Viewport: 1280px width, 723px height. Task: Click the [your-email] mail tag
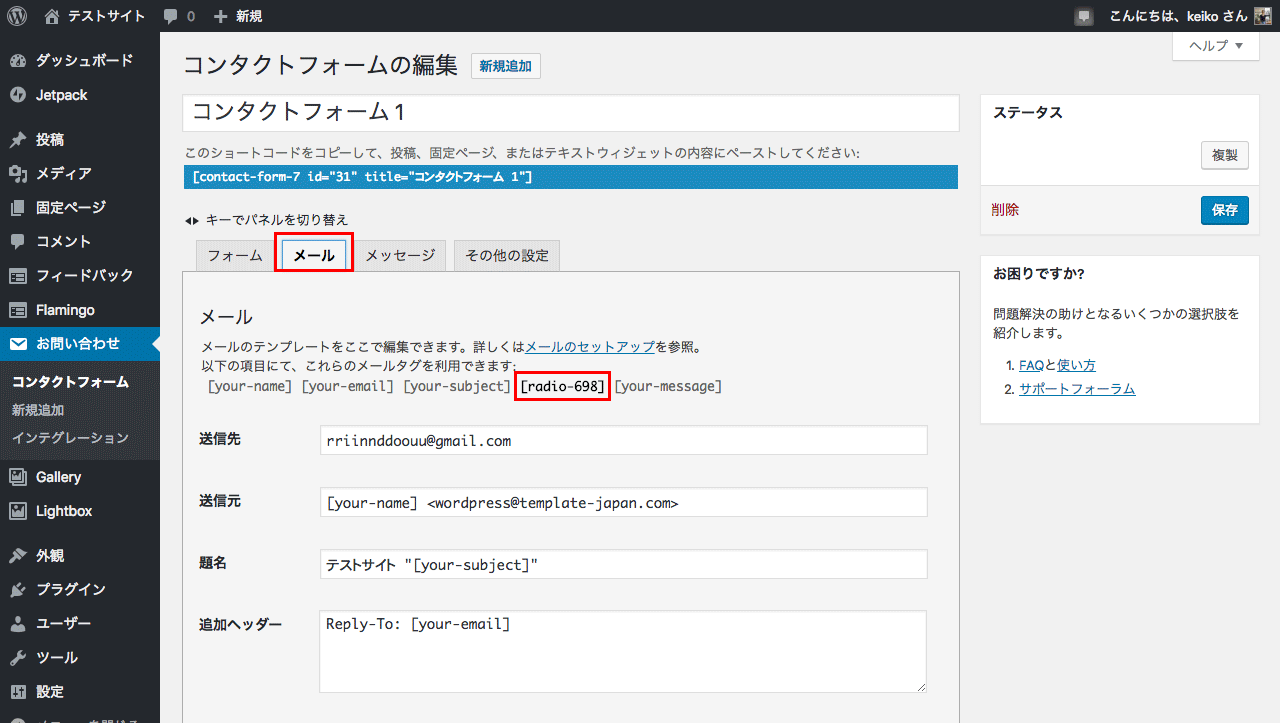[348, 386]
